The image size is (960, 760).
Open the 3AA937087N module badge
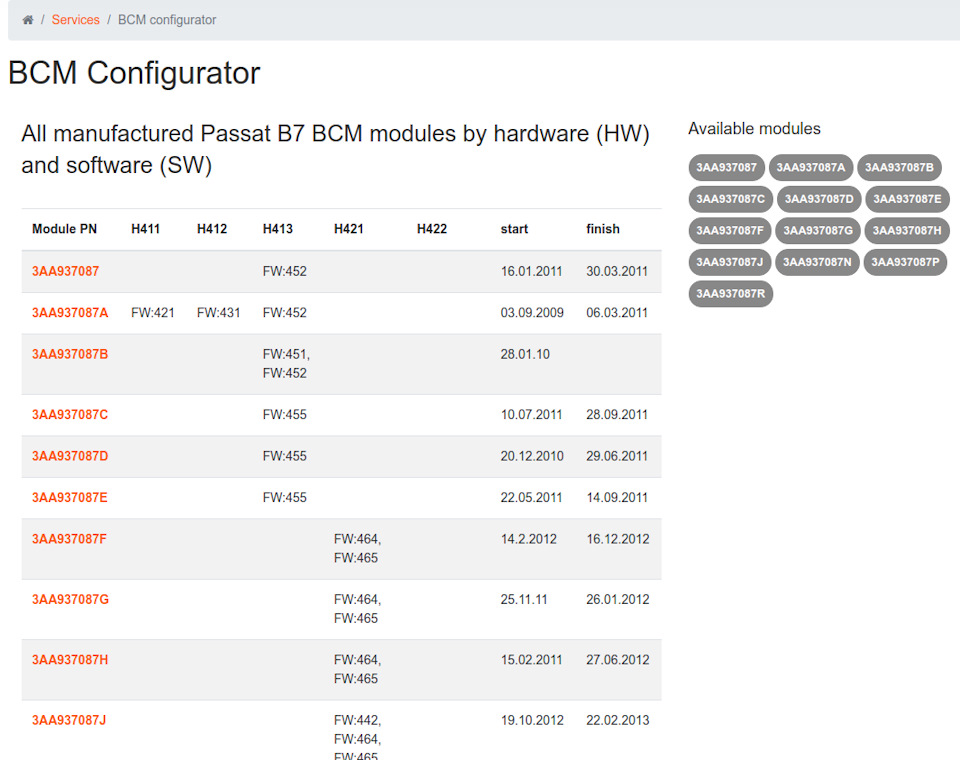click(x=817, y=262)
